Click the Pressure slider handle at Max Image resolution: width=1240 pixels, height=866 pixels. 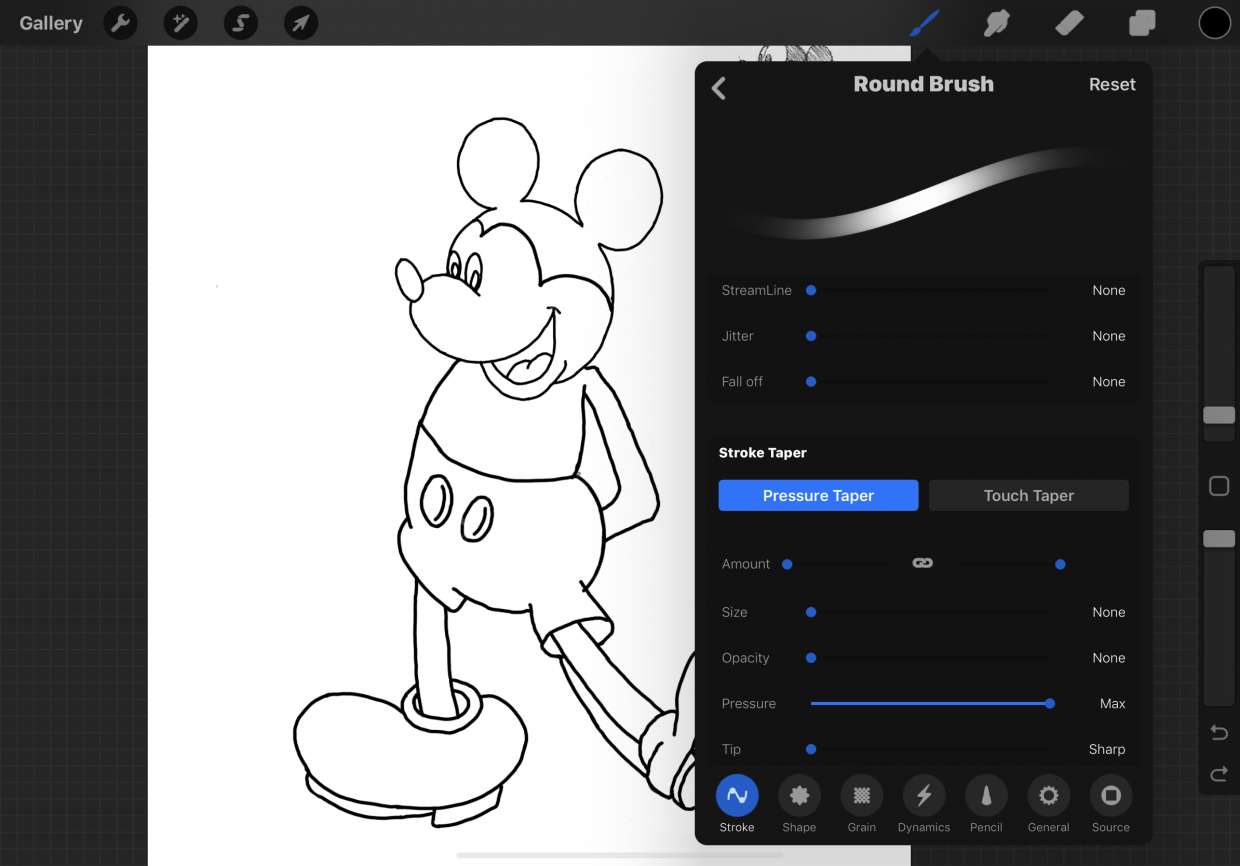(1050, 704)
